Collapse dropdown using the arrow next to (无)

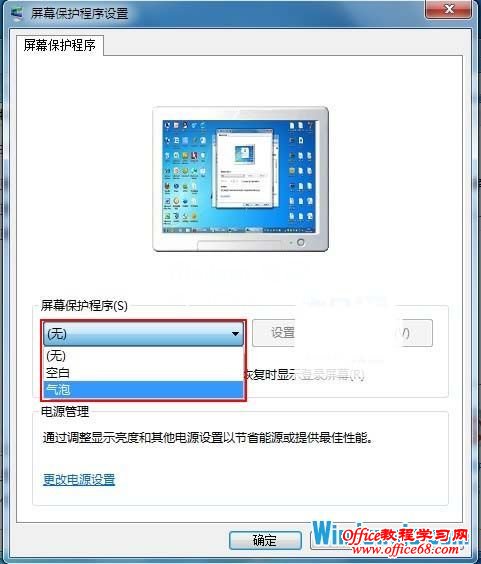click(235, 334)
